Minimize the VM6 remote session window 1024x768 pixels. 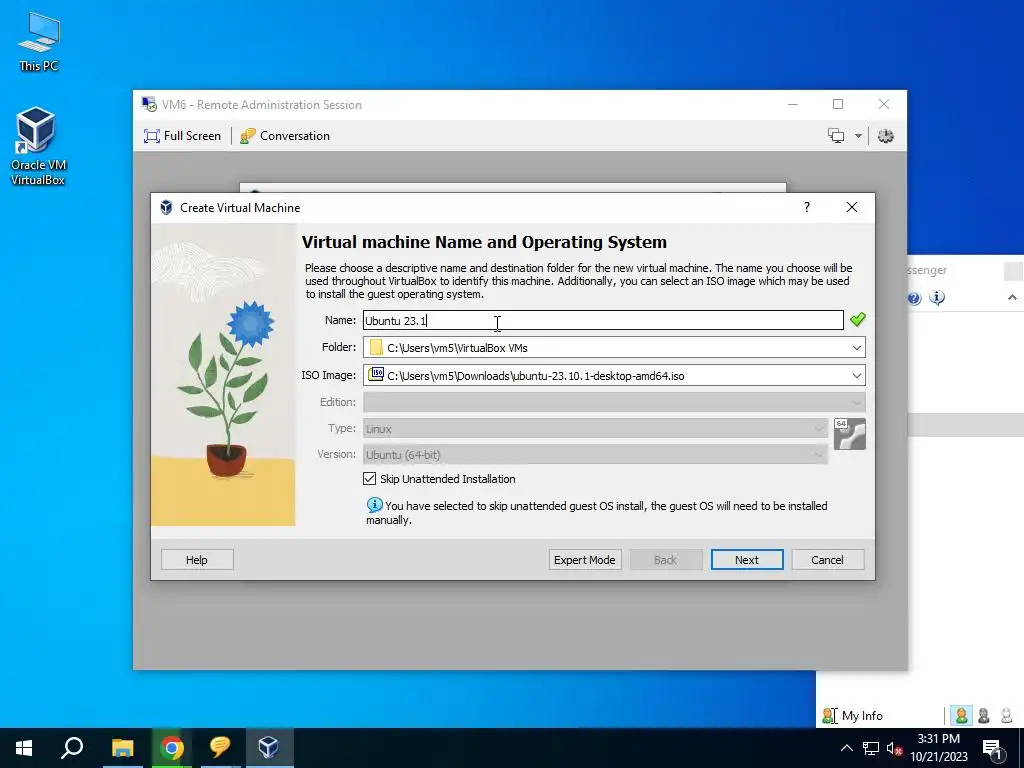pyautogui.click(x=793, y=104)
